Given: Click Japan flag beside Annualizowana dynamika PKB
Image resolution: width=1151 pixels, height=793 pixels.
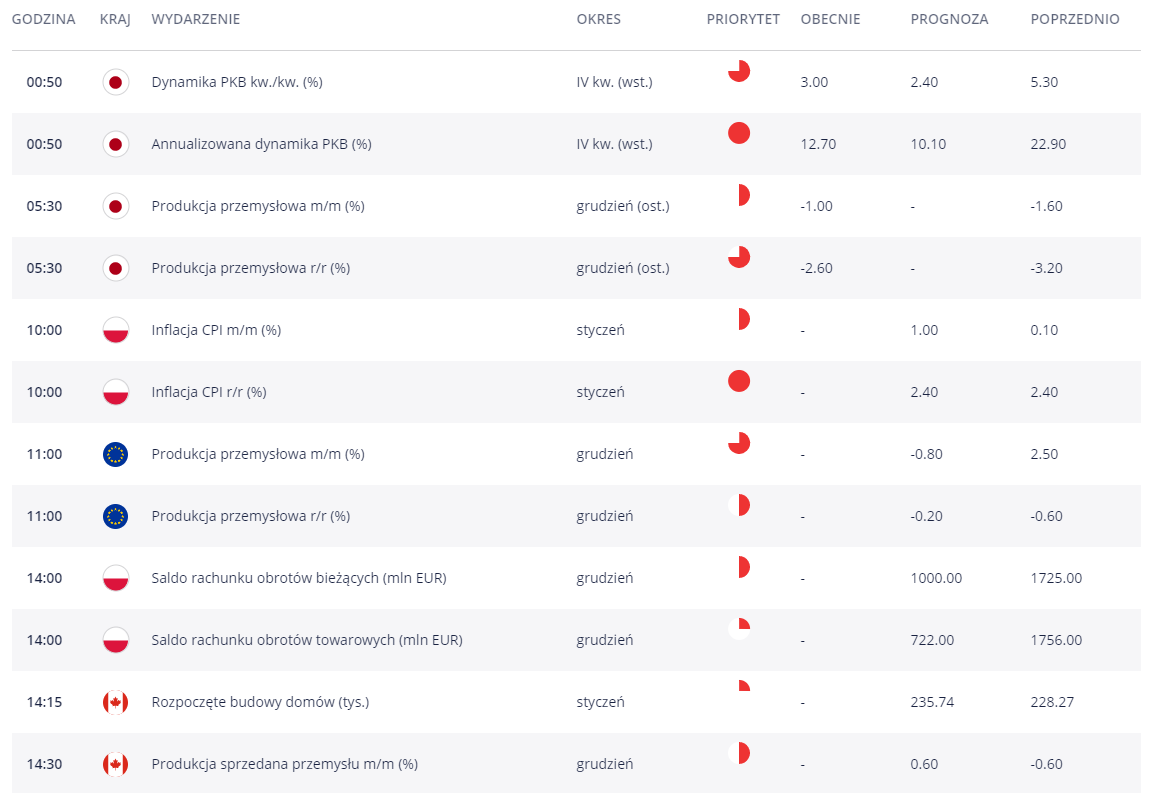Looking at the screenshot, I should point(115,144).
